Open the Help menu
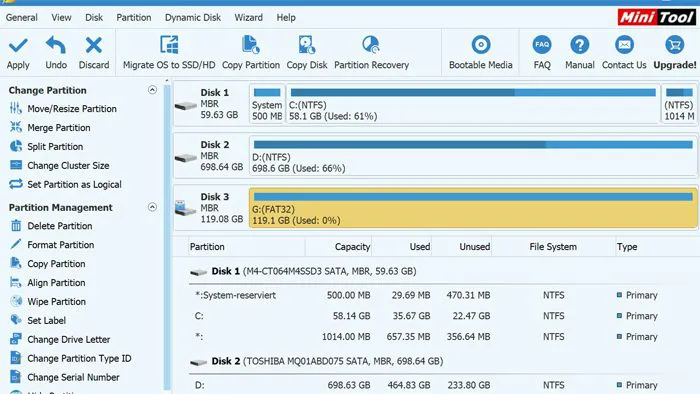The height and width of the screenshot is (394, 700). (286, 17)
